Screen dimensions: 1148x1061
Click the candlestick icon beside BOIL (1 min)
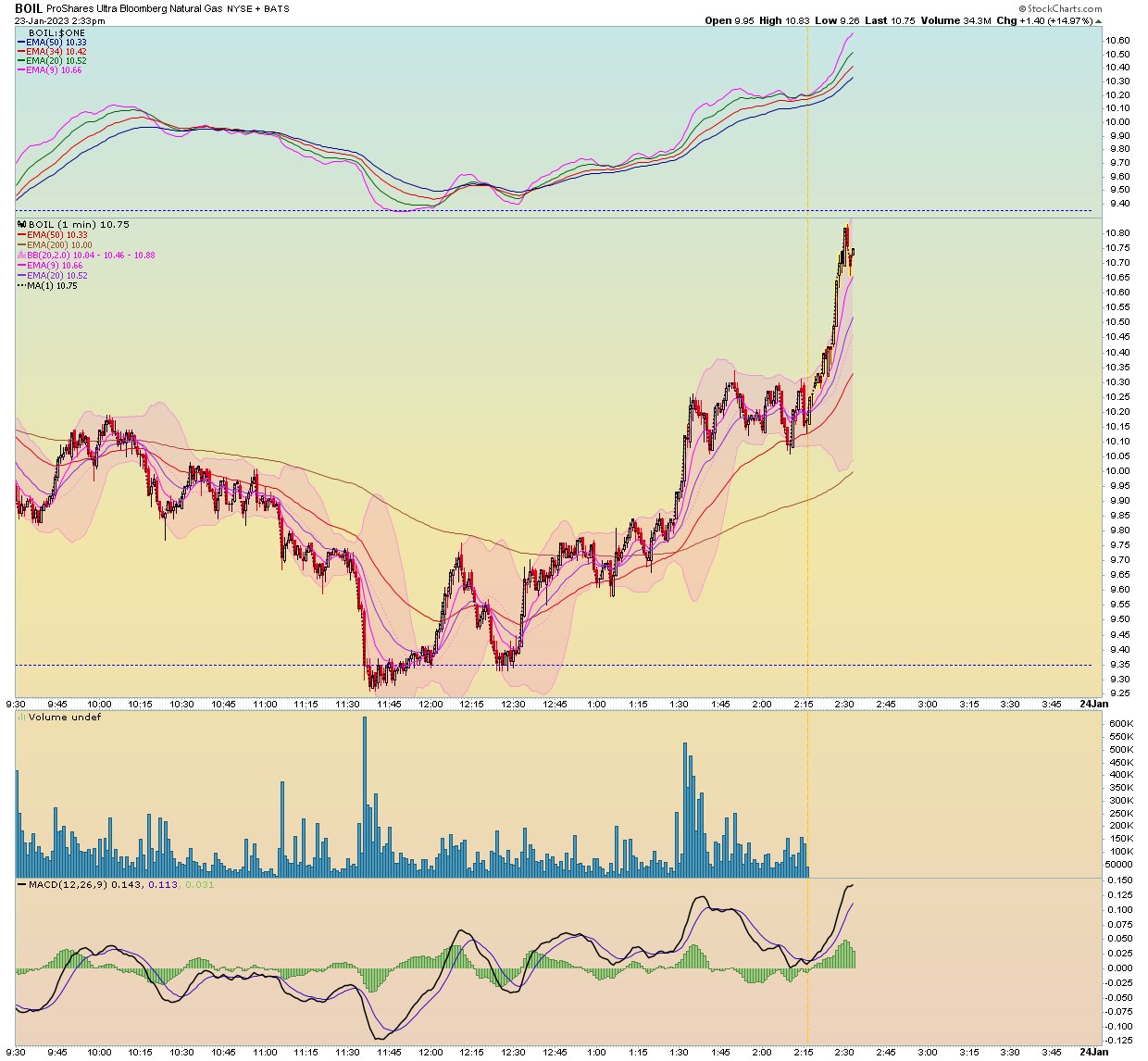tap(21, 225)
